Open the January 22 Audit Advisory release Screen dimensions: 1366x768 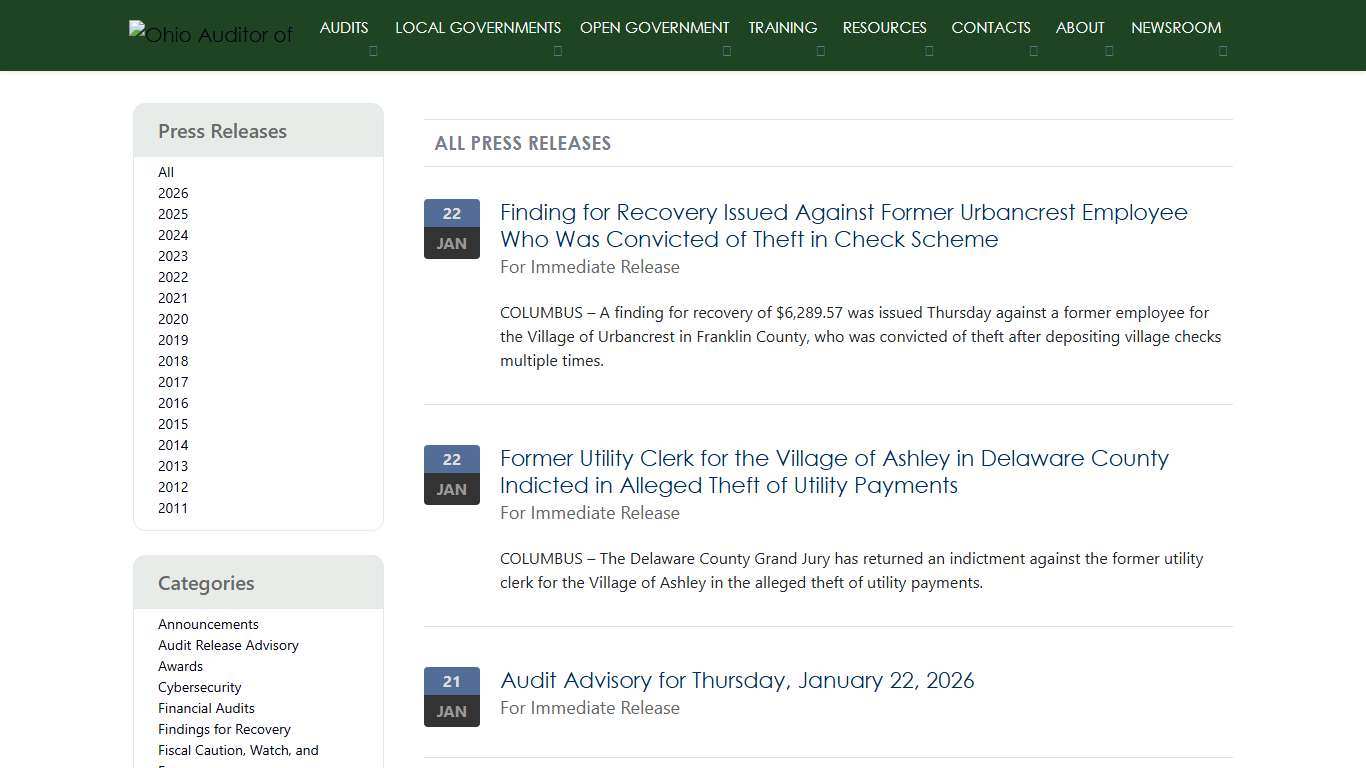pyautogui.click(x=737, y=680)
